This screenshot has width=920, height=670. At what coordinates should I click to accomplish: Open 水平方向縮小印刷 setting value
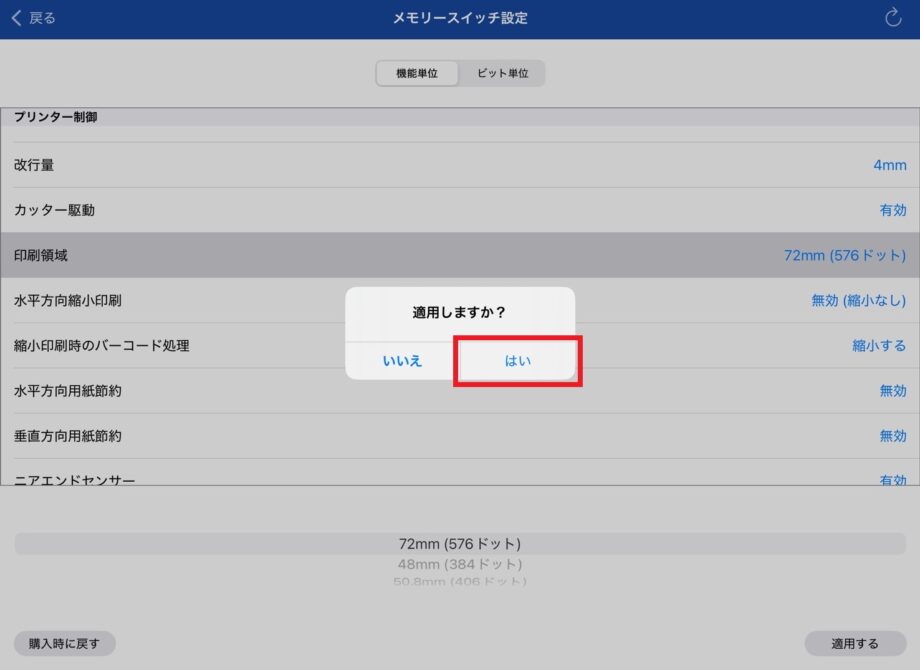[x=858, y=301]
